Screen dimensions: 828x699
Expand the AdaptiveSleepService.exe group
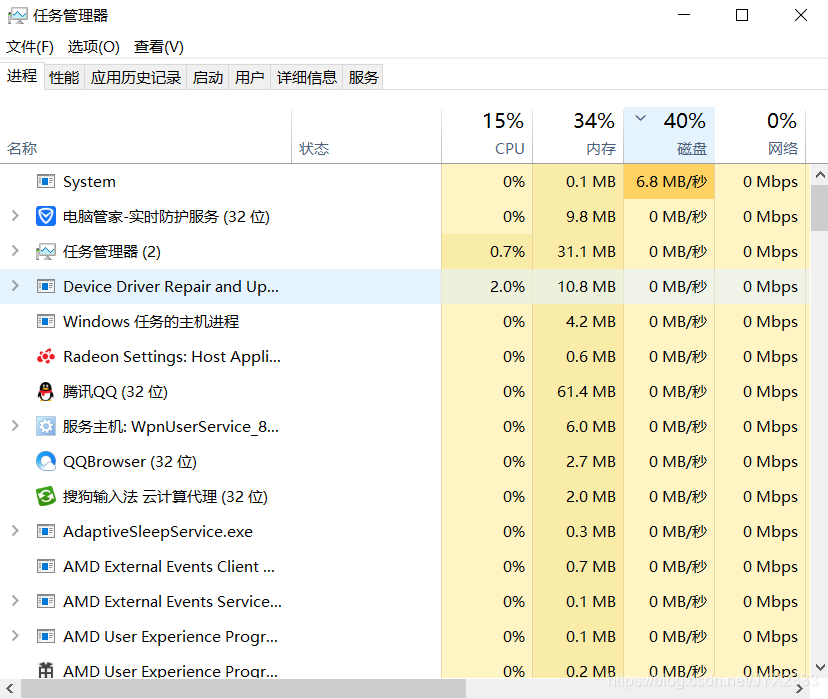tap(15, 531)
